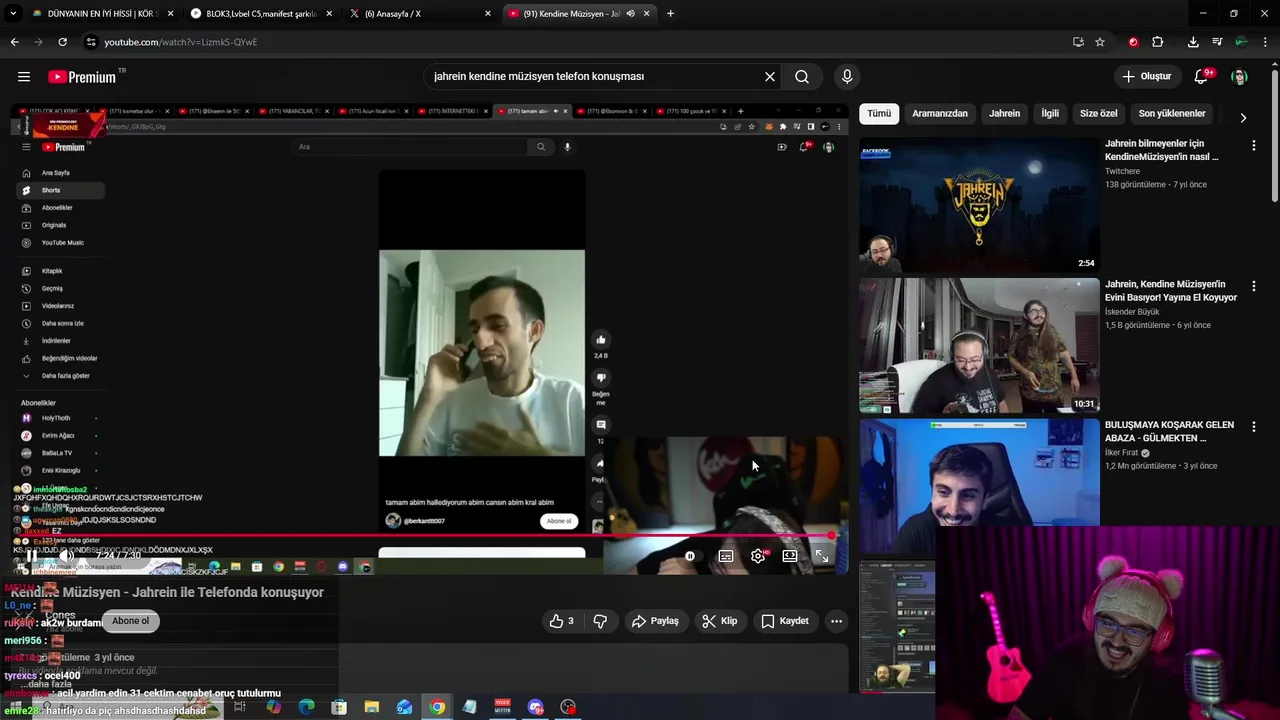This screenshot has height=720, width=1280.
Task: Open the Chrome three-dot menu
Action: tap(1266, 42)
